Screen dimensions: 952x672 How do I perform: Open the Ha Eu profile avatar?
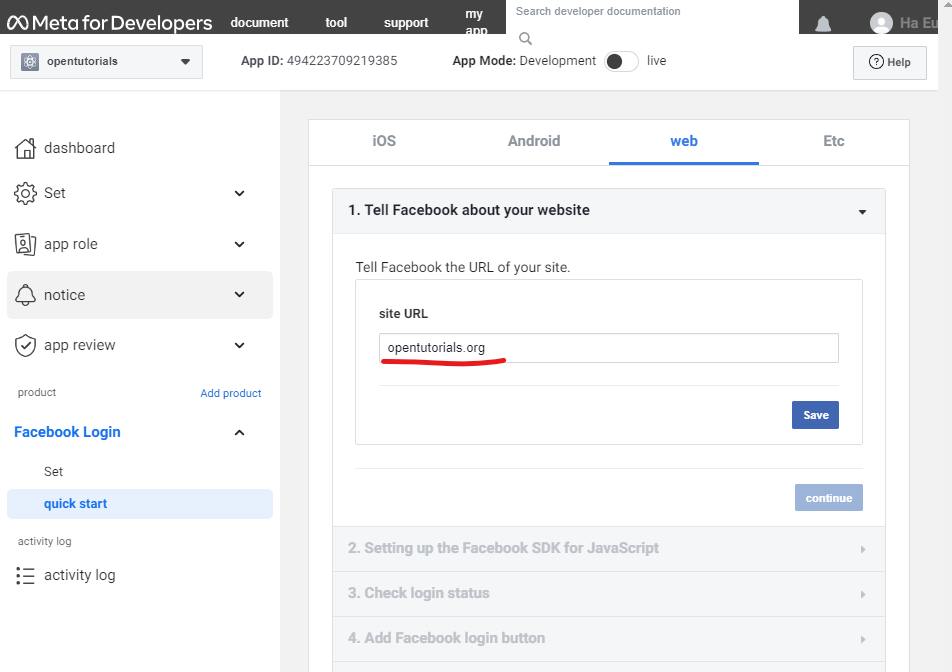881,23
